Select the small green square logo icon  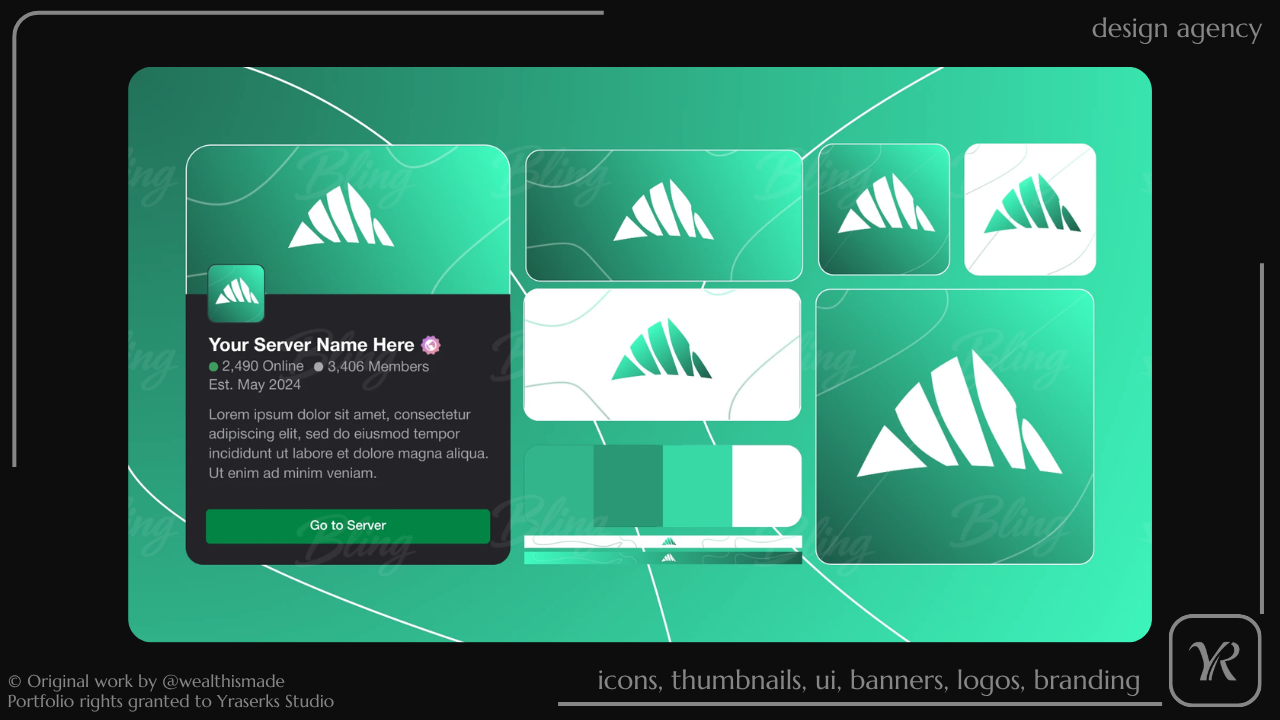click(x=884, y=209)
